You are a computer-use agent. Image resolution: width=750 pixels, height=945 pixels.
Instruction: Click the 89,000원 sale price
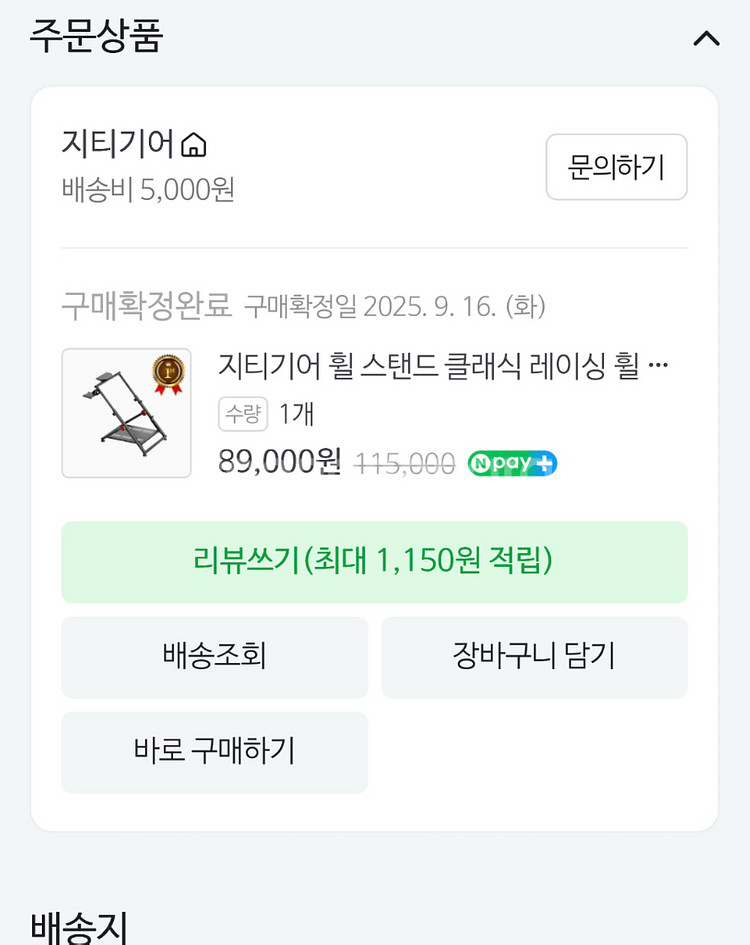(280, 462)
